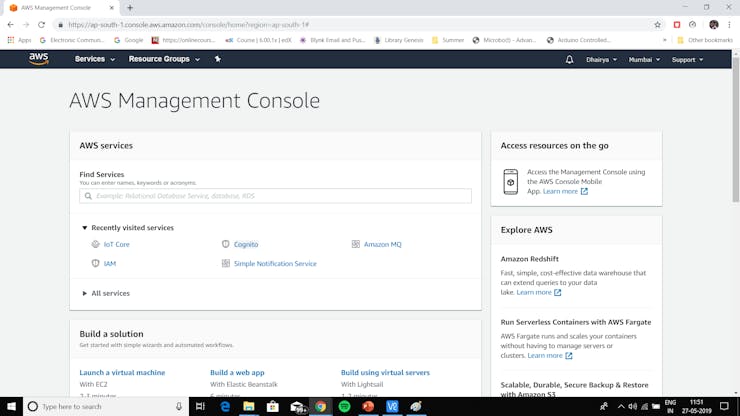Image resolution: width=740 pixels, height=416 pixels.
Task: Click the Find Services search field
Action: pos(275,196)
